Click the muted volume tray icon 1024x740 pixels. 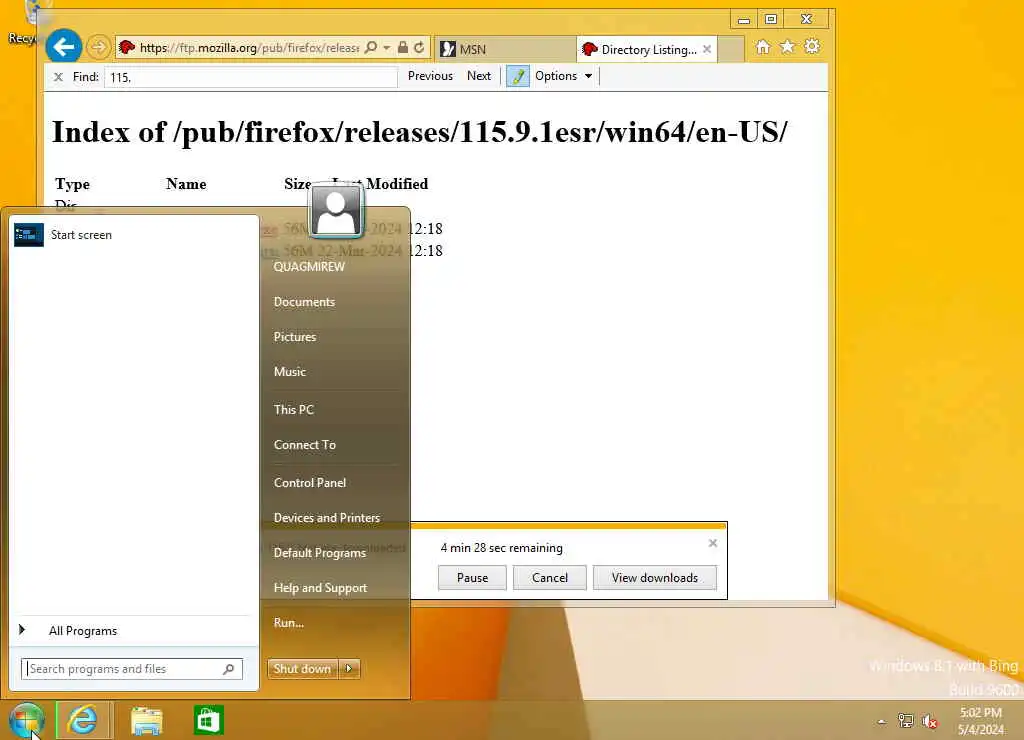[929, 721]
